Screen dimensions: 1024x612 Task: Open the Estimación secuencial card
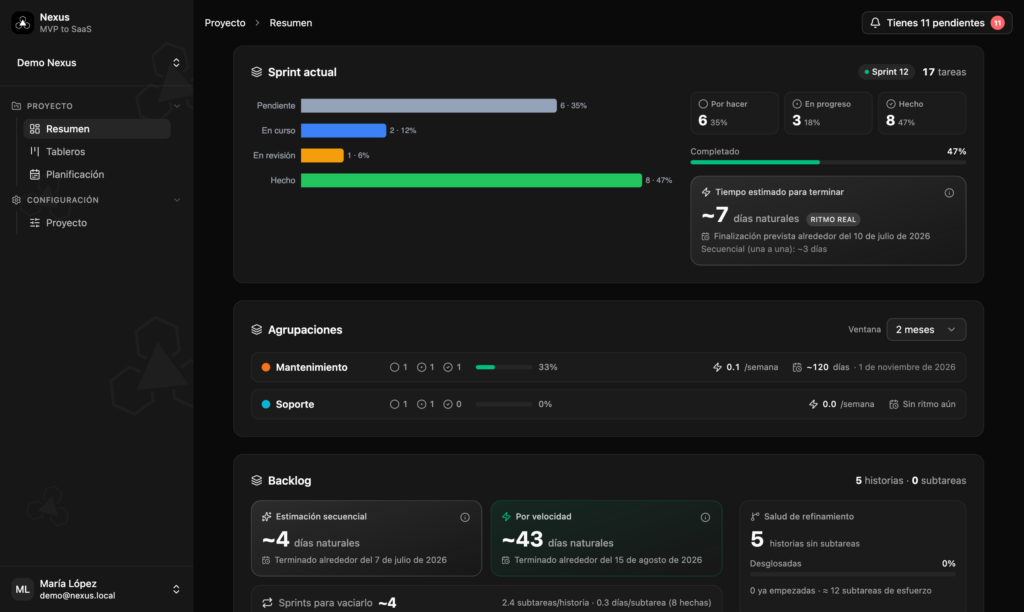coord(366,538)
